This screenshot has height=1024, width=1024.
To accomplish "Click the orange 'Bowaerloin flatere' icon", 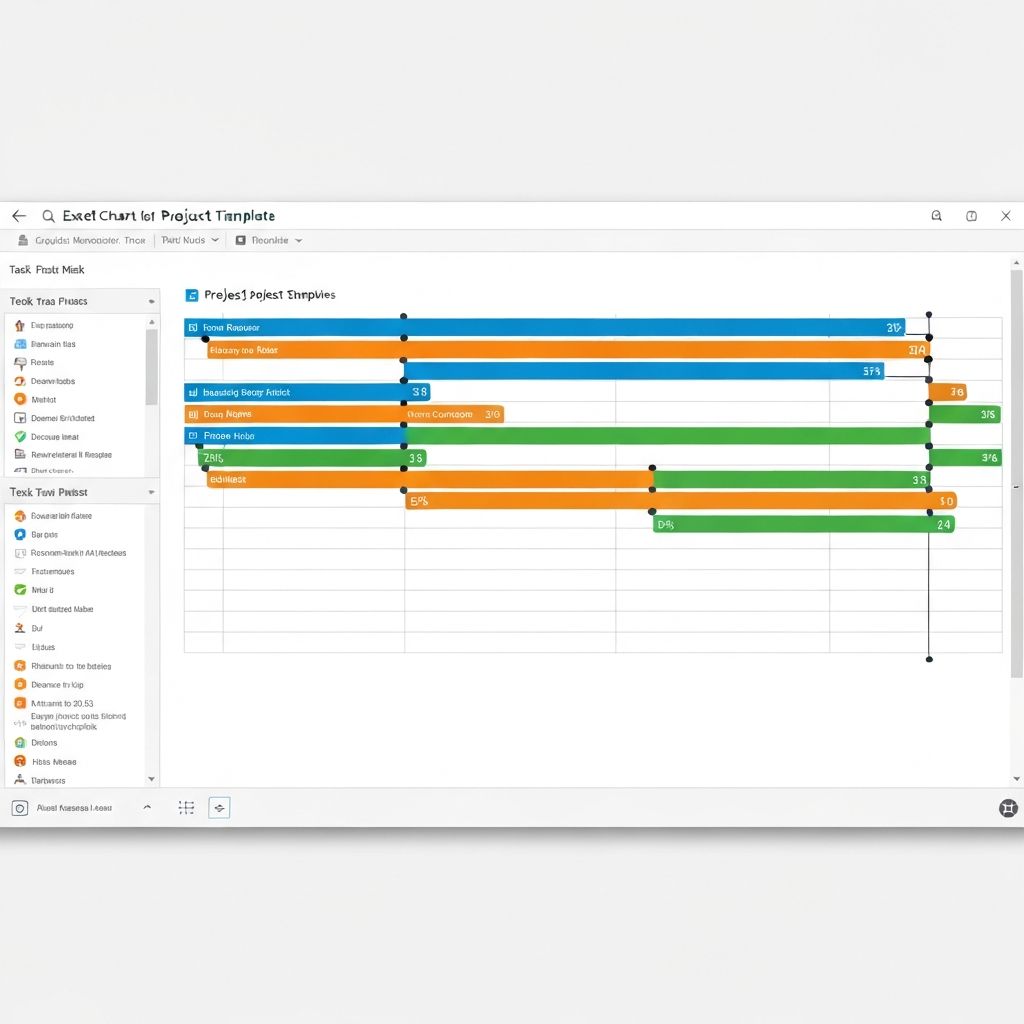I will 20,516.
